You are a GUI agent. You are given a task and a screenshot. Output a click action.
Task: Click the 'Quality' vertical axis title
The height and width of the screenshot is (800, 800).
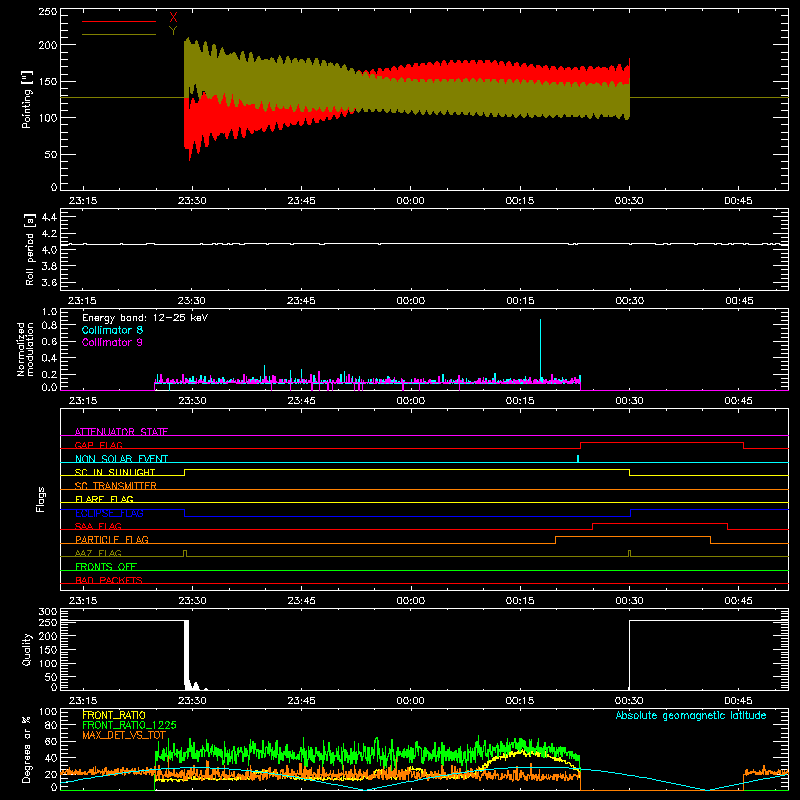(x=27, y=649)
